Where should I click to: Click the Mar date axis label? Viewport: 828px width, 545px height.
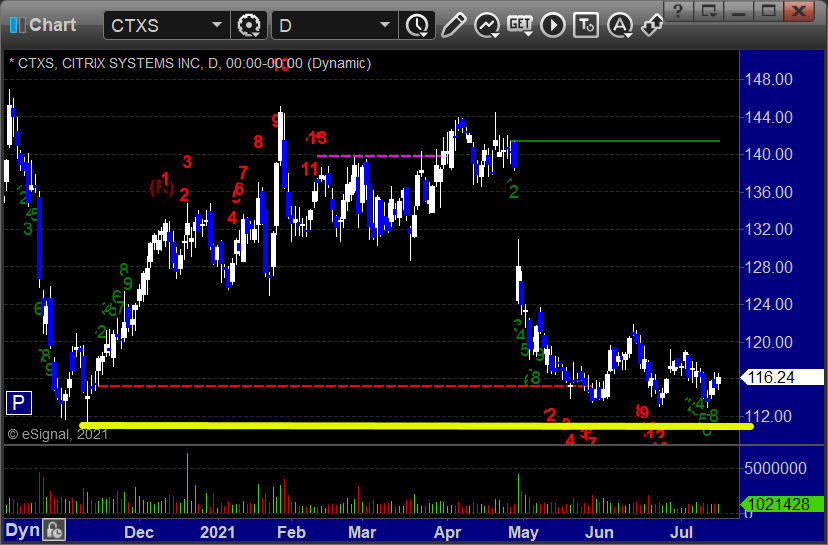[362, 532]
